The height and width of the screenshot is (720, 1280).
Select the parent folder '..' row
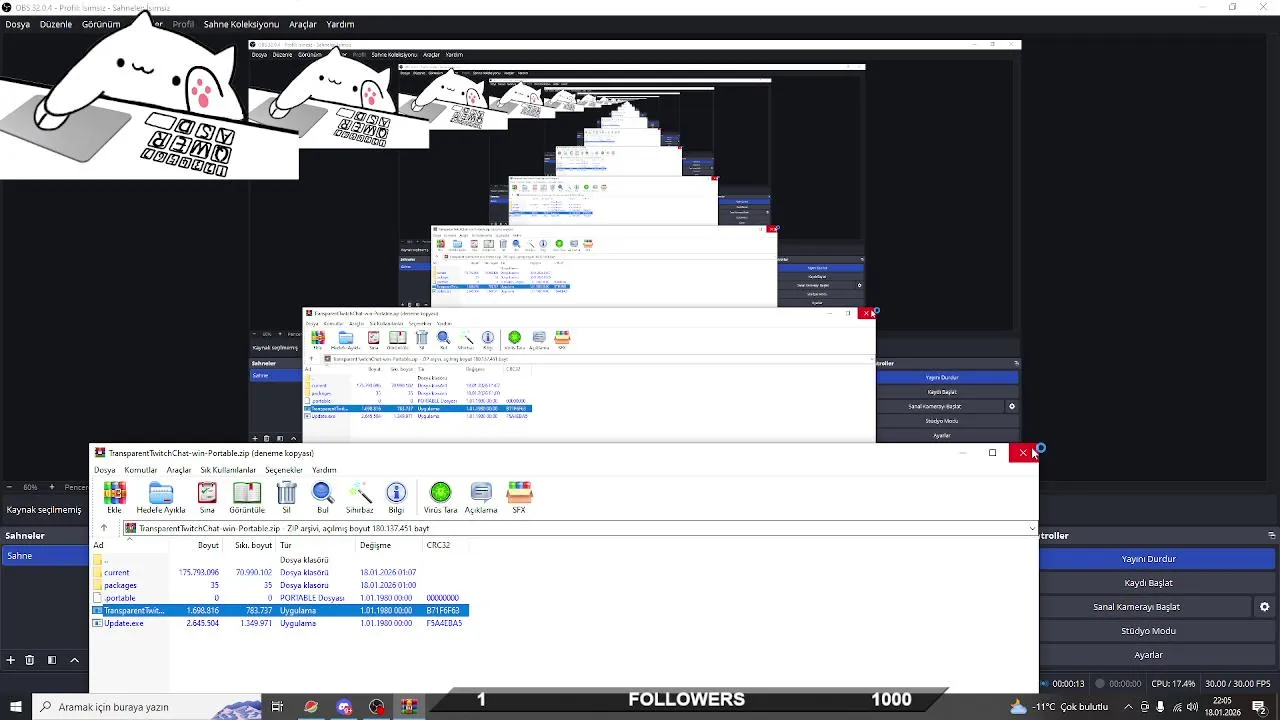click(280, 560)
